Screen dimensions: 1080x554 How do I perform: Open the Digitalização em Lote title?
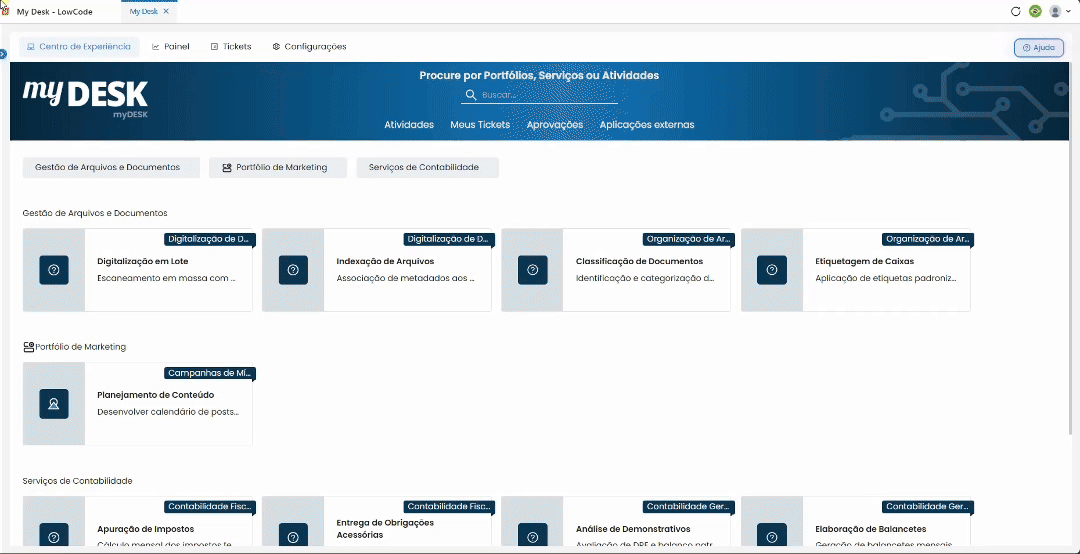pos(143,262)
